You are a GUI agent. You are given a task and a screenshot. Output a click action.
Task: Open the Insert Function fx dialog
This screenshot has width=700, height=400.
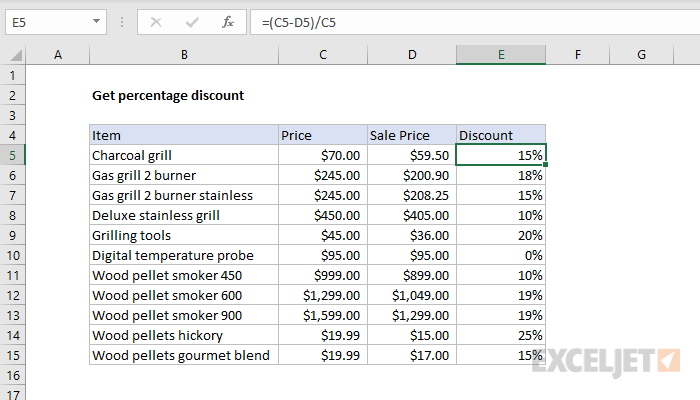click(x=227, y=21)
